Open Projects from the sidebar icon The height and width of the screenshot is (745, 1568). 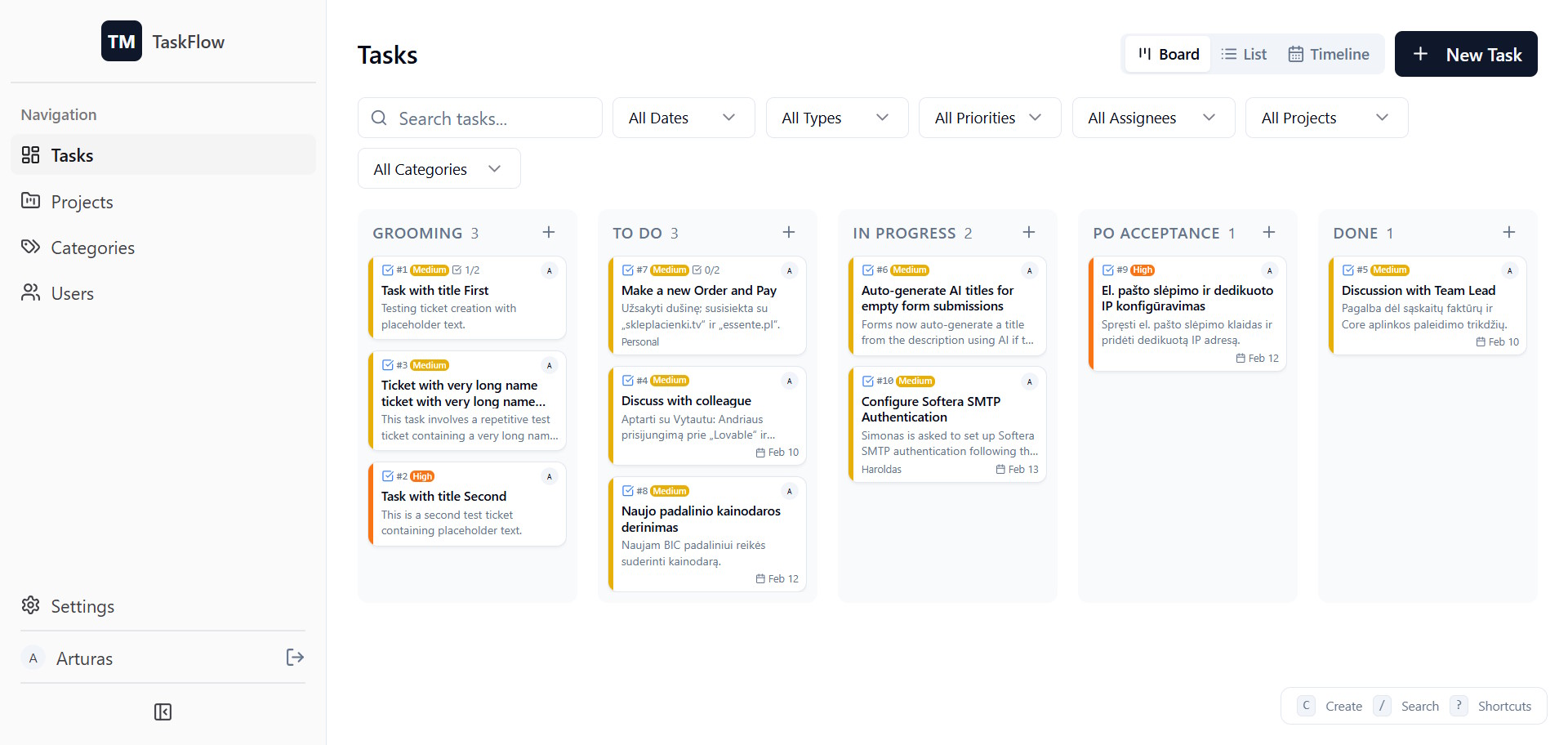click(x=30, y=201)
